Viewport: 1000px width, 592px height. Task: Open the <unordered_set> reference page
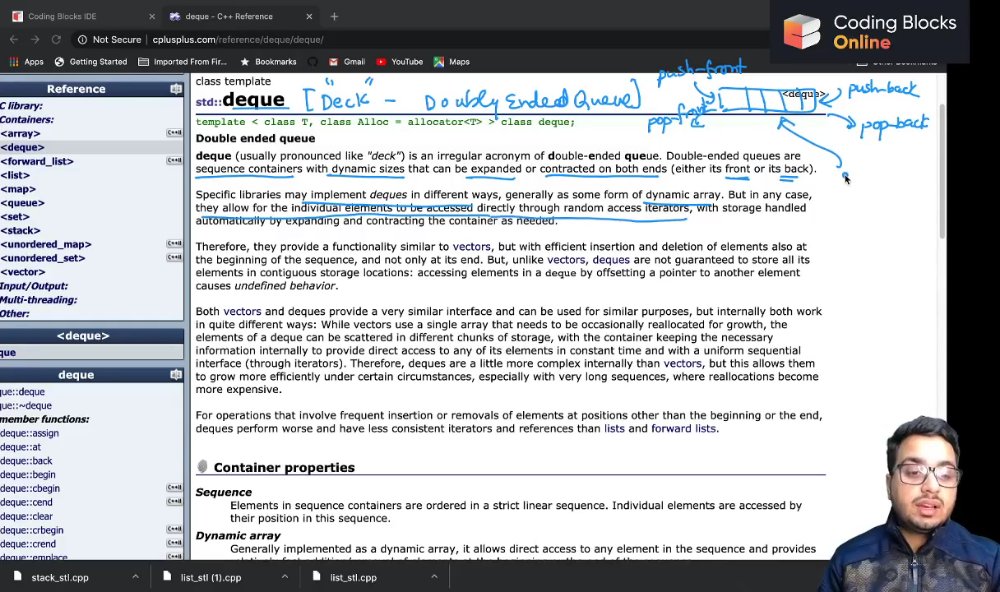[43, 258]
